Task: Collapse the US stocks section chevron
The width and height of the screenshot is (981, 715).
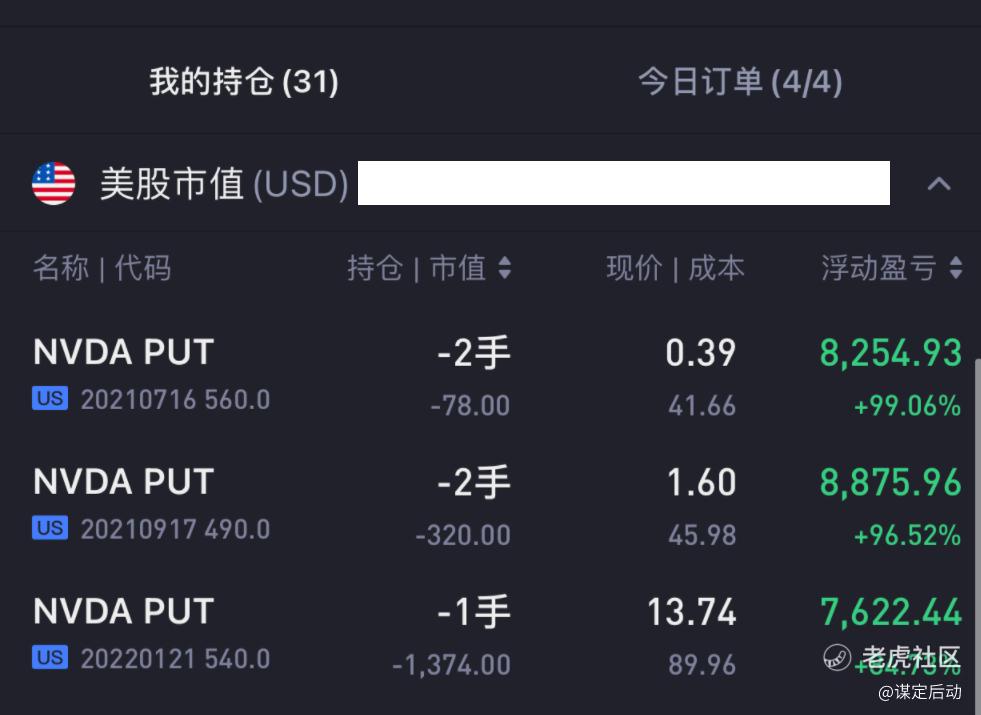Action: (938, 184)
